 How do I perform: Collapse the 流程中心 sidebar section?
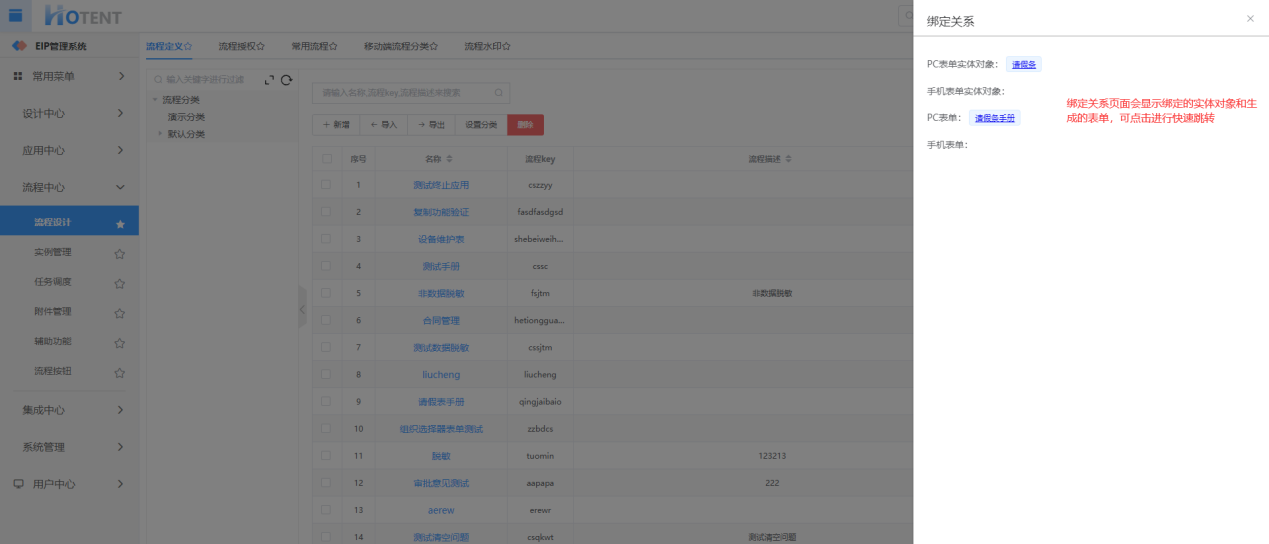120,187
